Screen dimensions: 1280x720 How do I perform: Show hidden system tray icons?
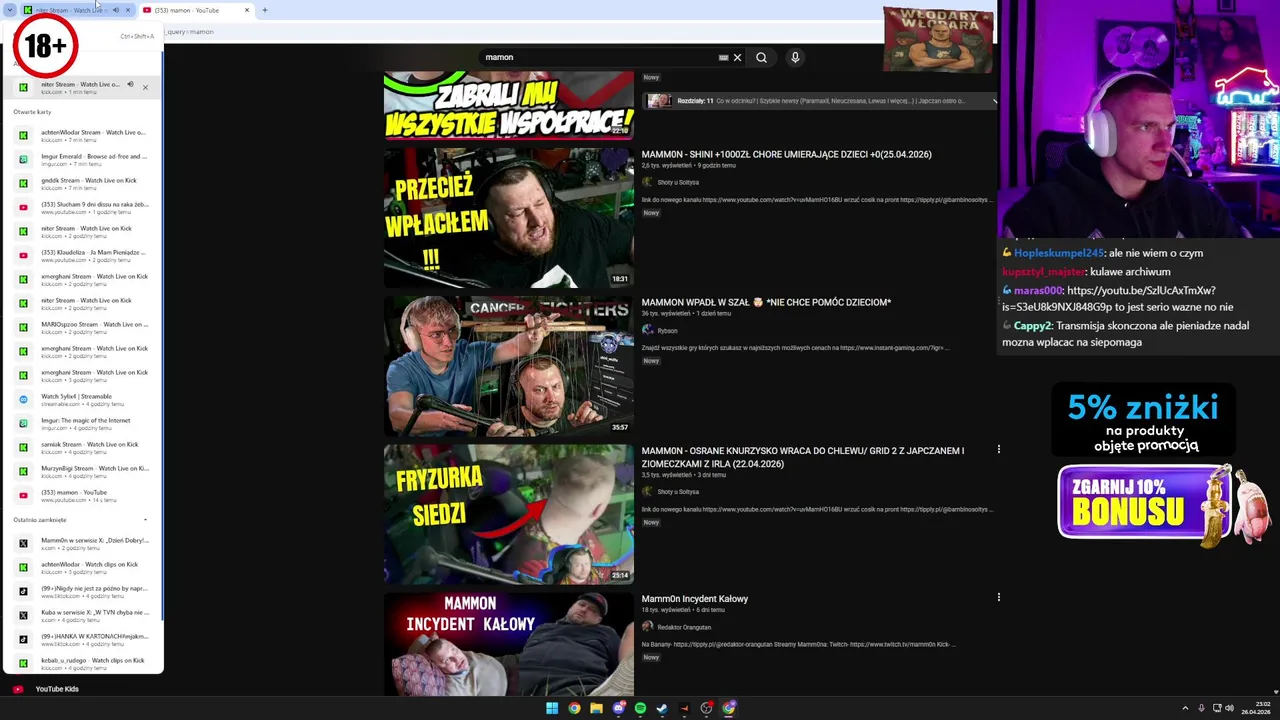pyautogui.click(x=1185, y=708)
